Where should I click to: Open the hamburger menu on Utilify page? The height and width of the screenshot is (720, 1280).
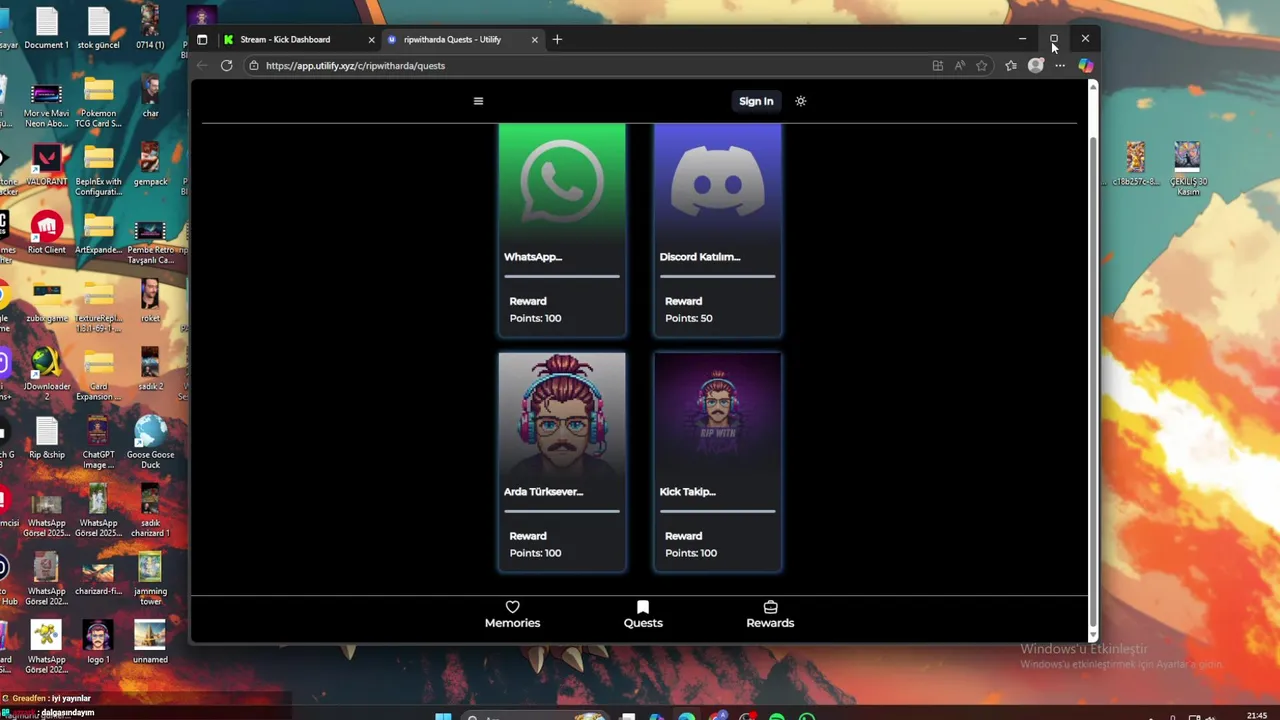point(478,101)
